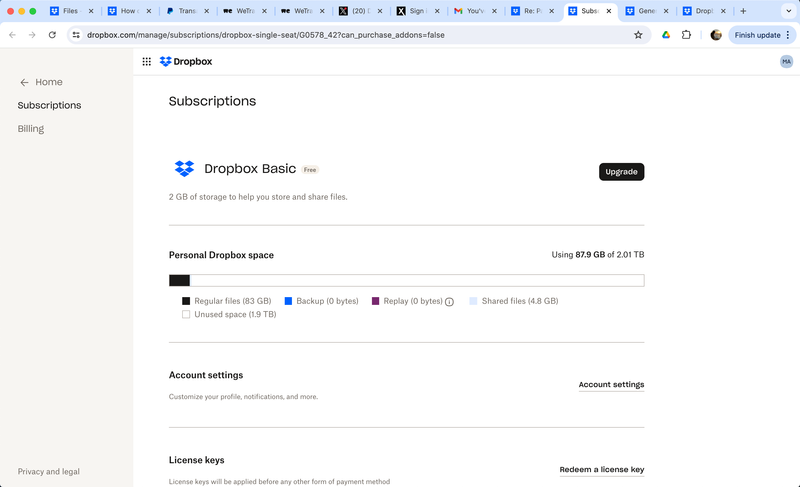Open the browser Extensions puzzle icon

pyautogui.click(x=686, y=35)
